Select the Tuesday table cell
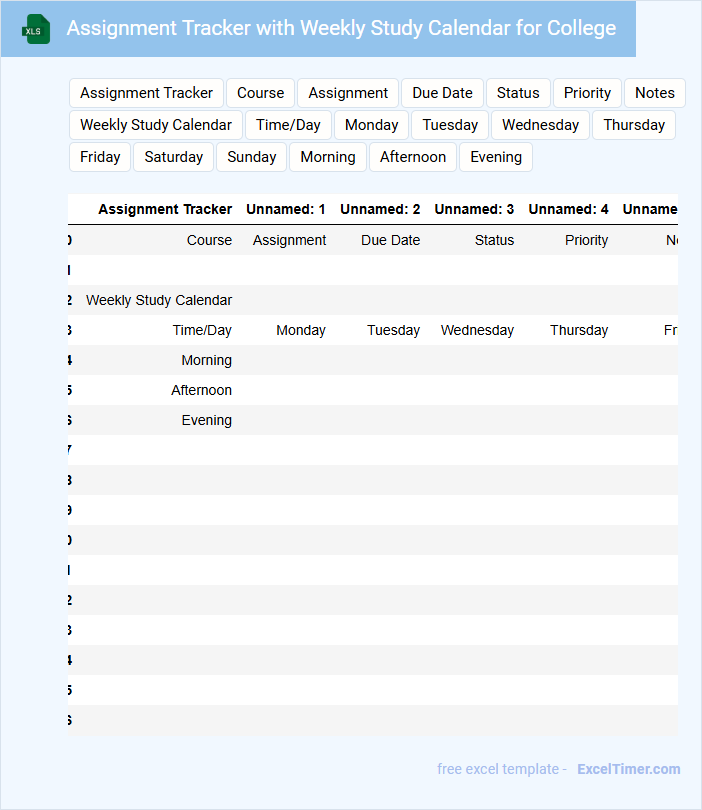Image resolution: width=702 pixels, height=810 pixels. (x=394, y=330)
